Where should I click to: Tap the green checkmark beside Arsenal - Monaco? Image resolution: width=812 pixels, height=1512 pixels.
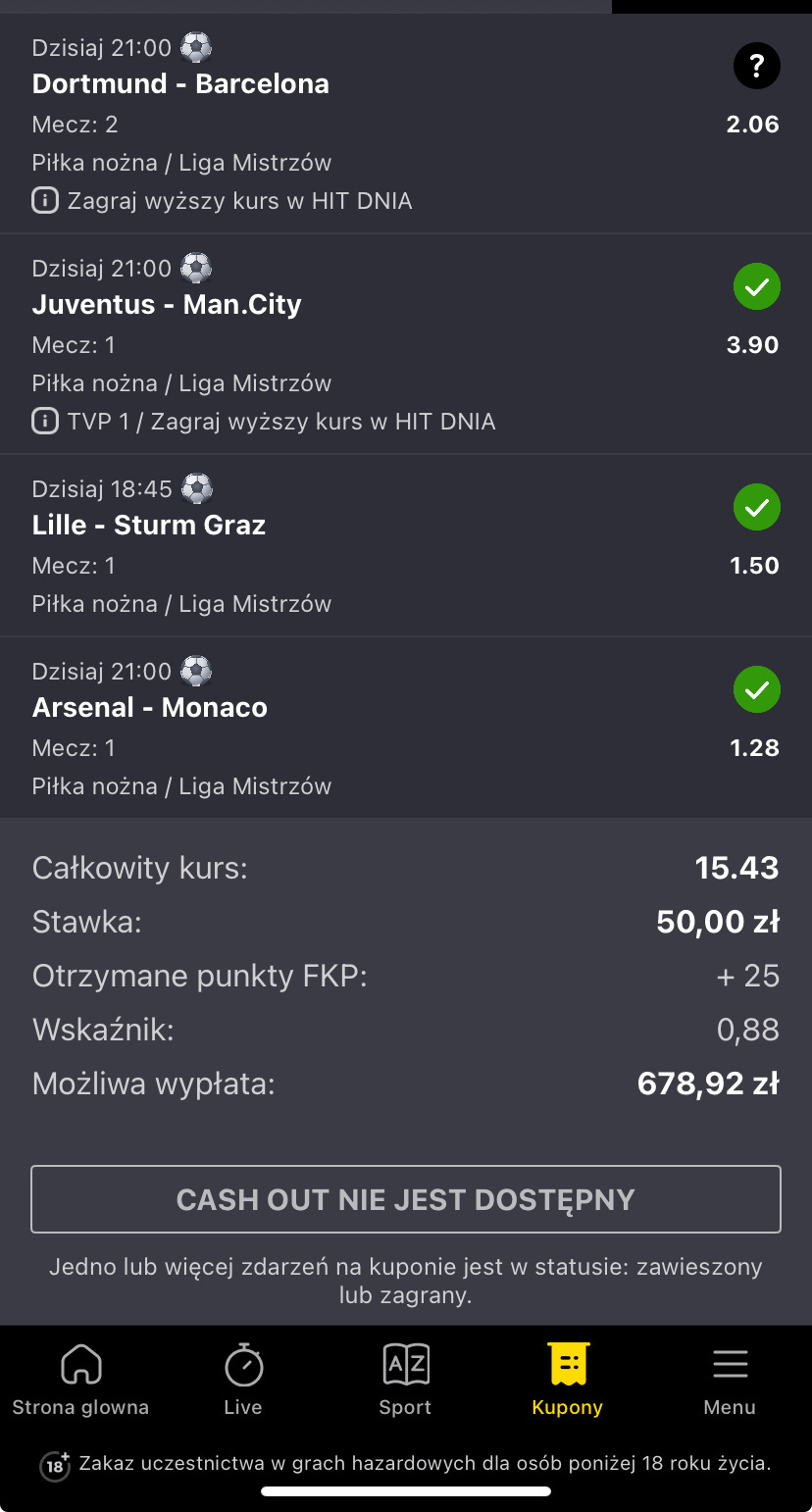(756, 690)
